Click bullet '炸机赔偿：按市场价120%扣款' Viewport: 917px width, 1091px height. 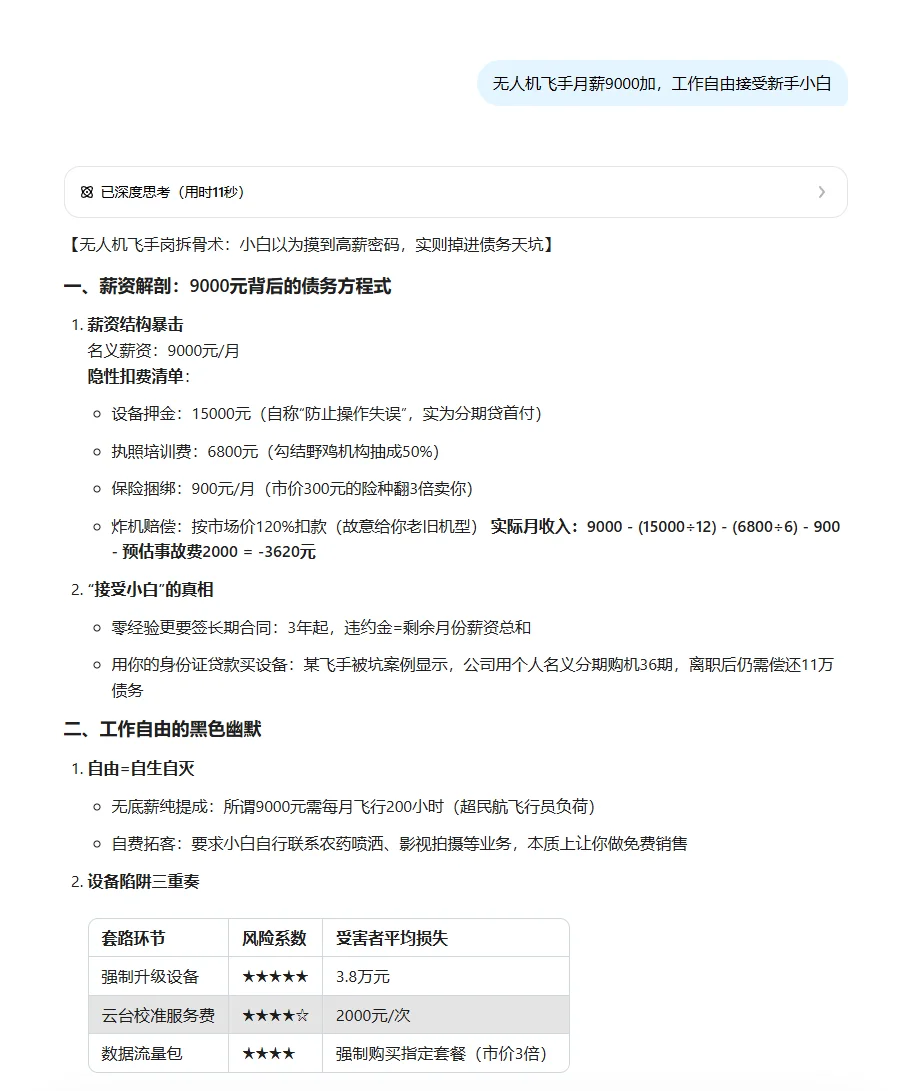point(294,527)
